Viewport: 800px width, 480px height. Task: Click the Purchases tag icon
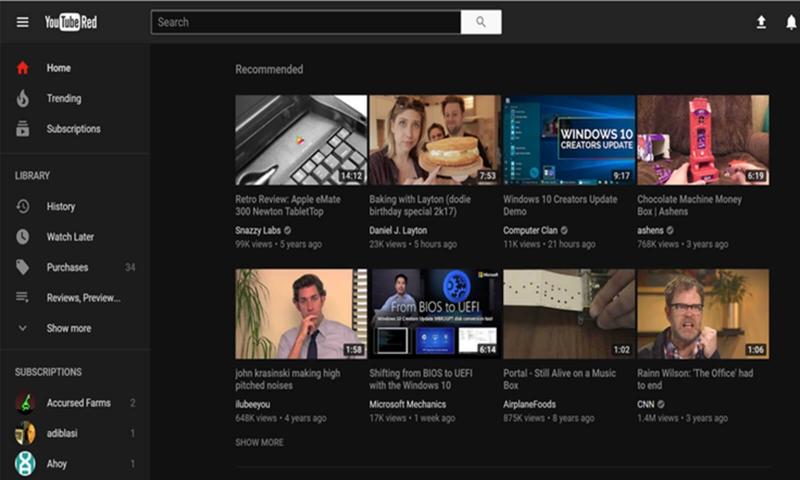[22, 267]
